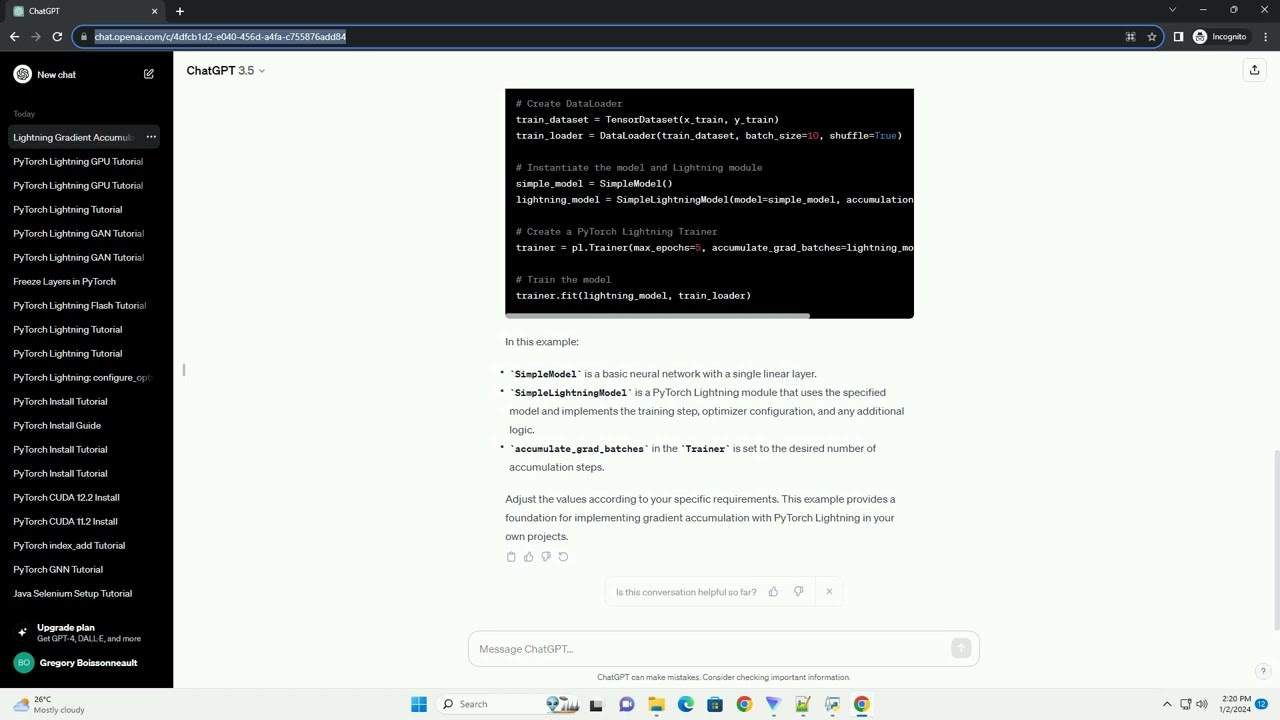Click the Windows Start button
Image resolution: width=1280 pixels, height=720 pixels.
coord(419,704)
